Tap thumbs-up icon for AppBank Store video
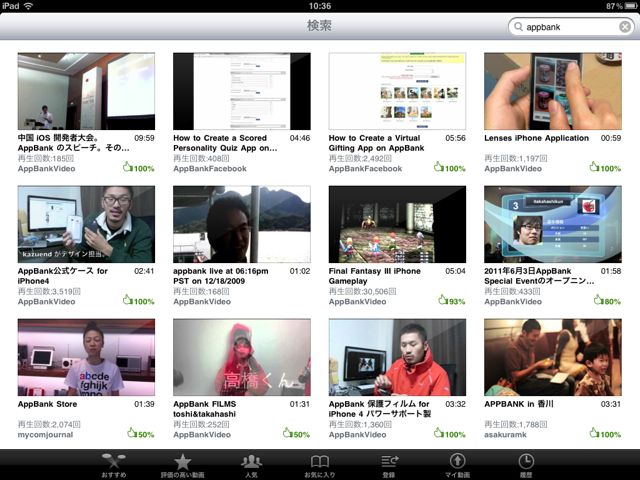Screen dimensions: 640x480 (132, 433)
